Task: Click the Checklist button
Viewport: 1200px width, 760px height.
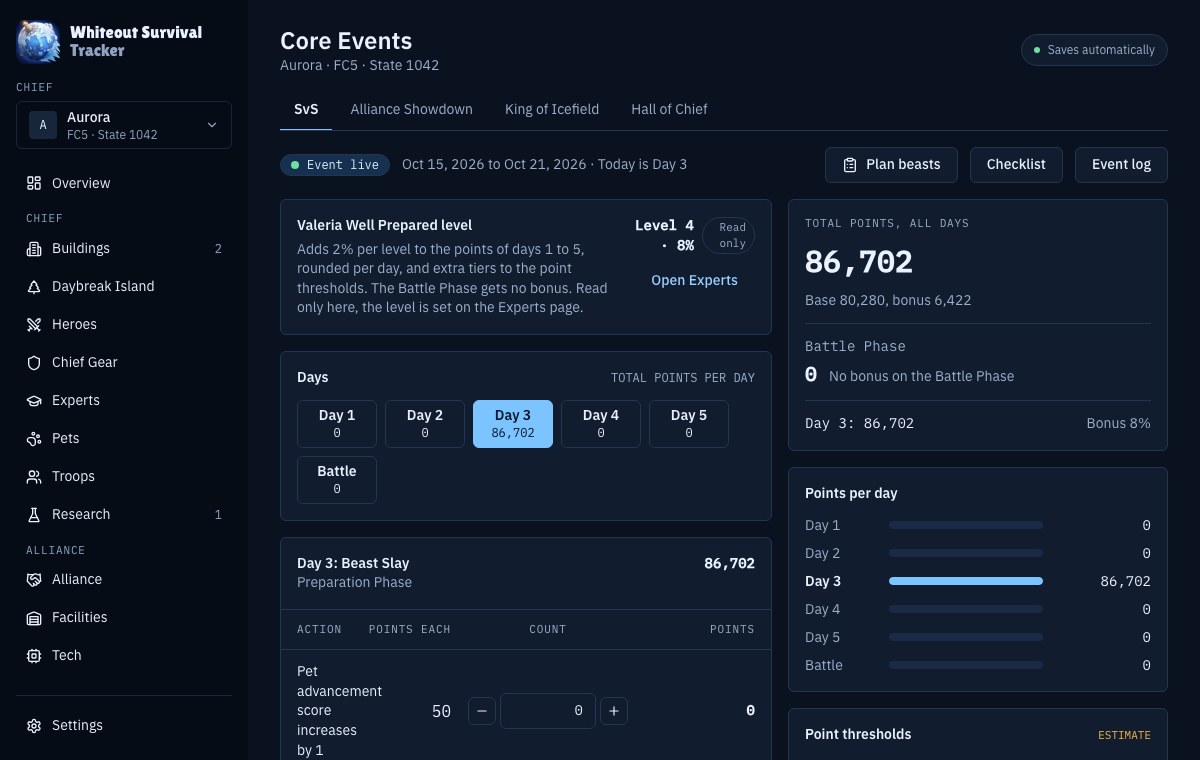Action: click(x=1016, y=165)
